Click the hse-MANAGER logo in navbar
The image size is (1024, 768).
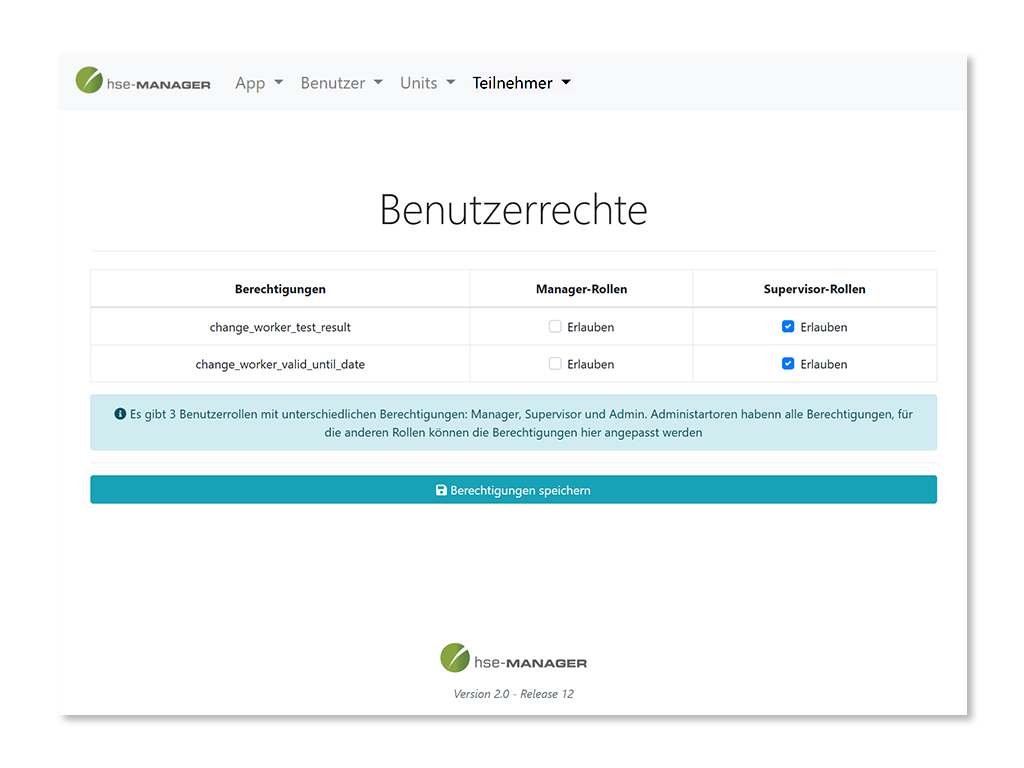[x=143, y=82]
